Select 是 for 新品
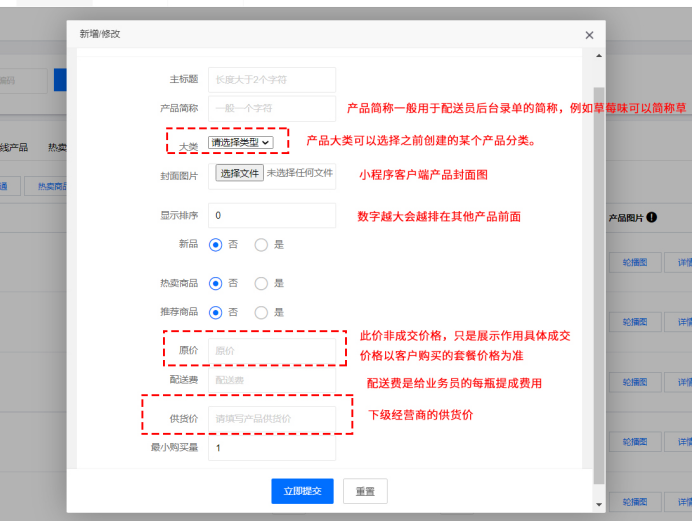Viewport: 692px width, 522px height. point(261,244)
